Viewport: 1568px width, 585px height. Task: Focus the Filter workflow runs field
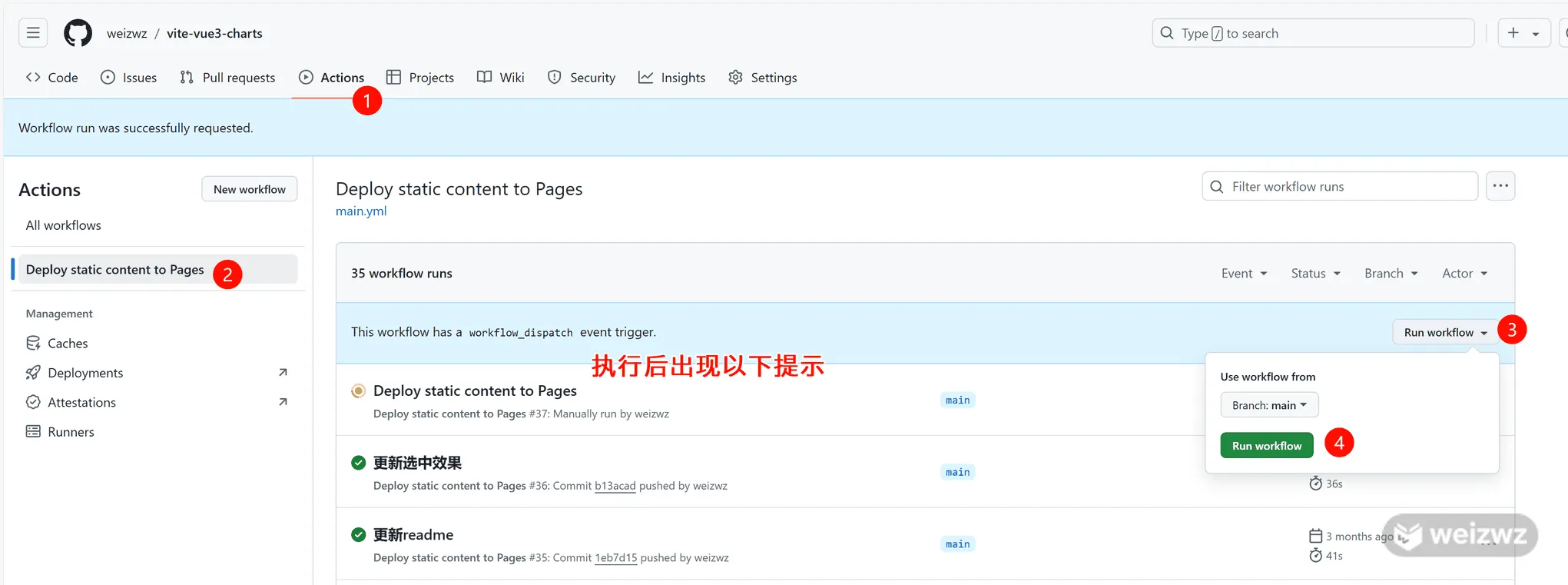(x=1340, y=186)
